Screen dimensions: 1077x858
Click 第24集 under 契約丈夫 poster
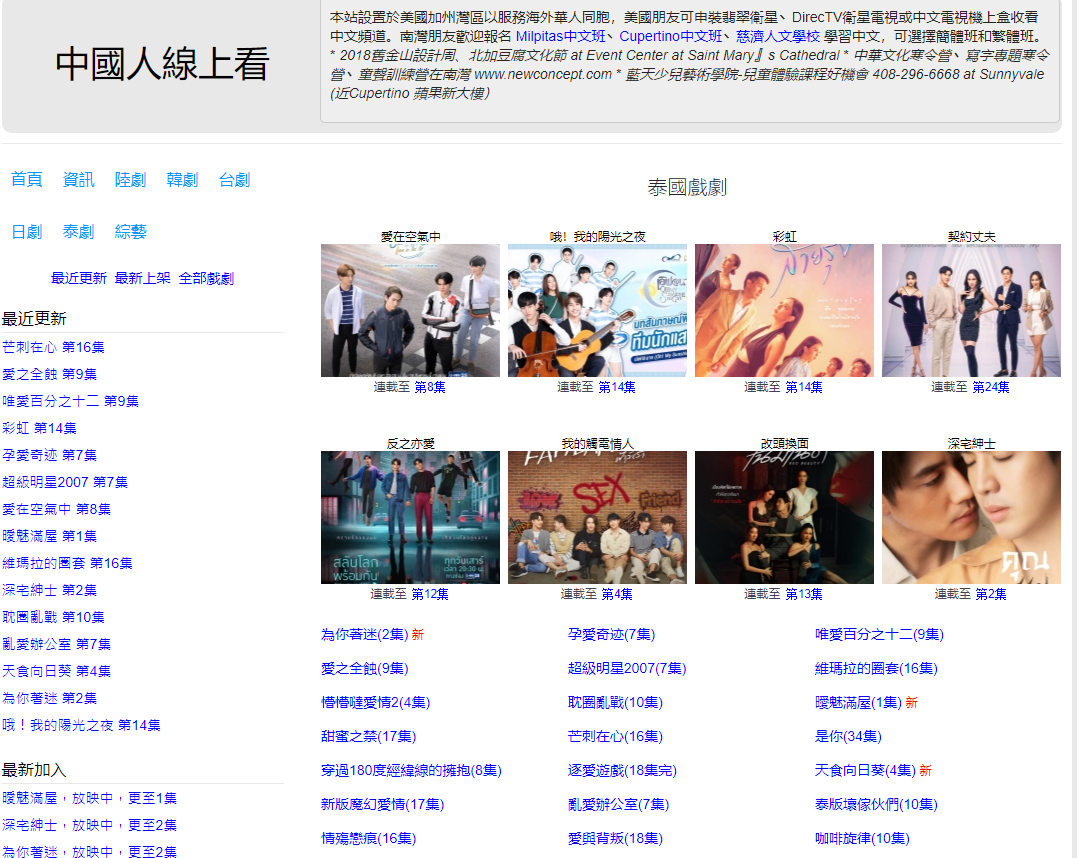coord(991,387)
